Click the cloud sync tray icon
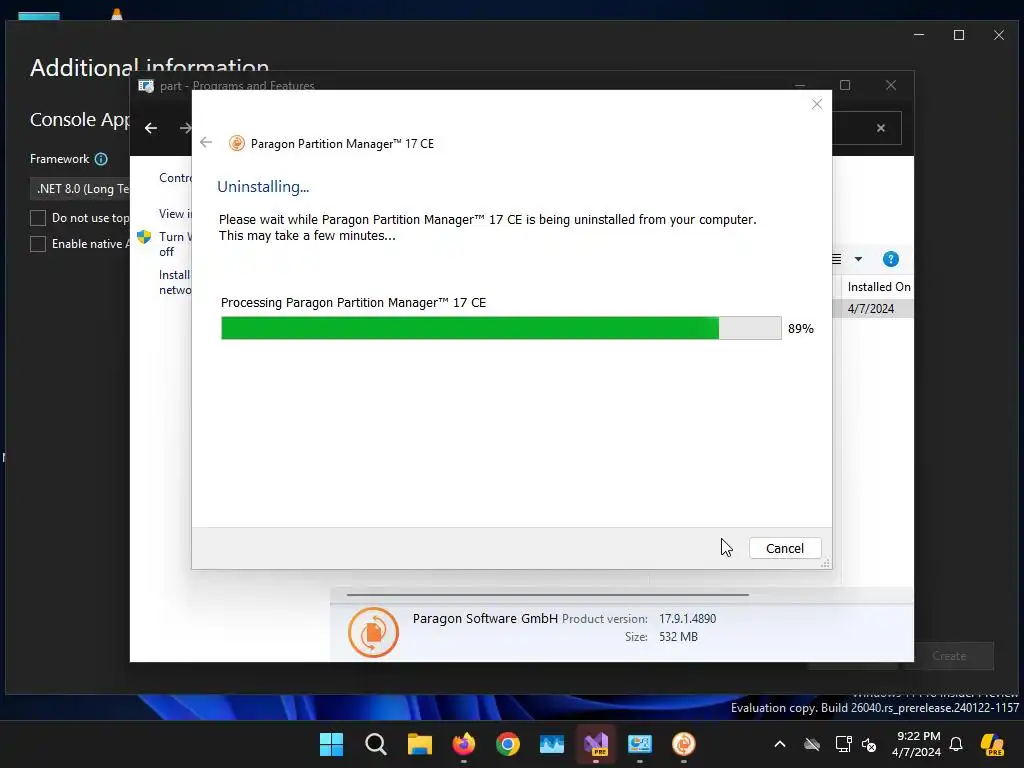Viewport: 1024px width, 768px height. 812,744
